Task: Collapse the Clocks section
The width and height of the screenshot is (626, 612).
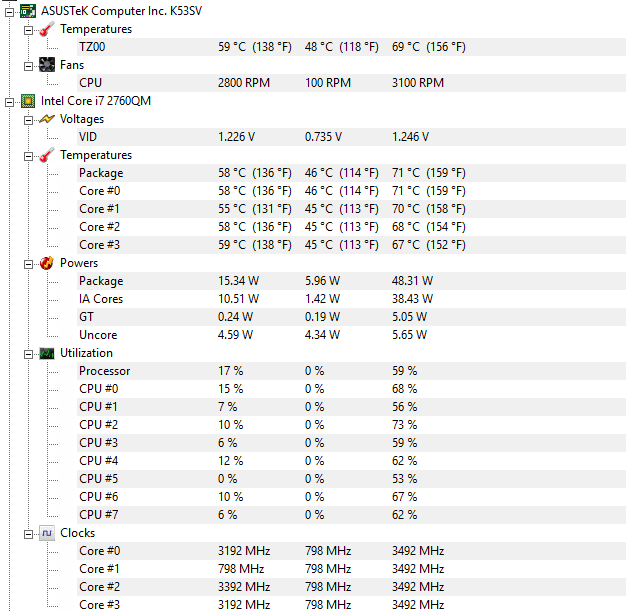Action: point(28,535)
